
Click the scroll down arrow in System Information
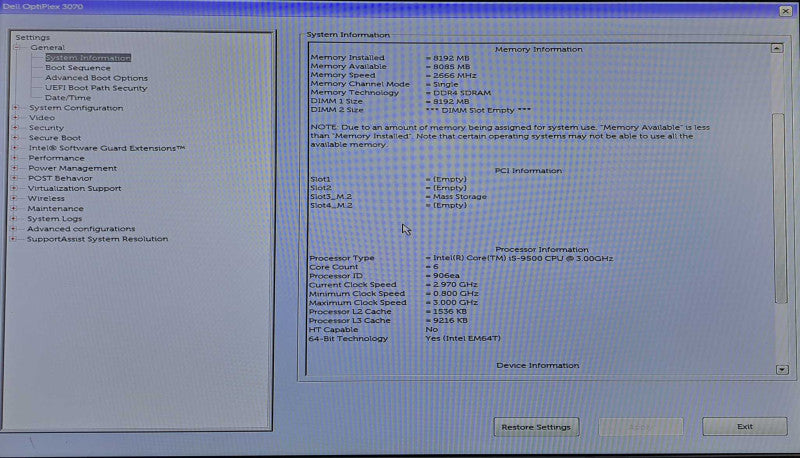point(782,369)
